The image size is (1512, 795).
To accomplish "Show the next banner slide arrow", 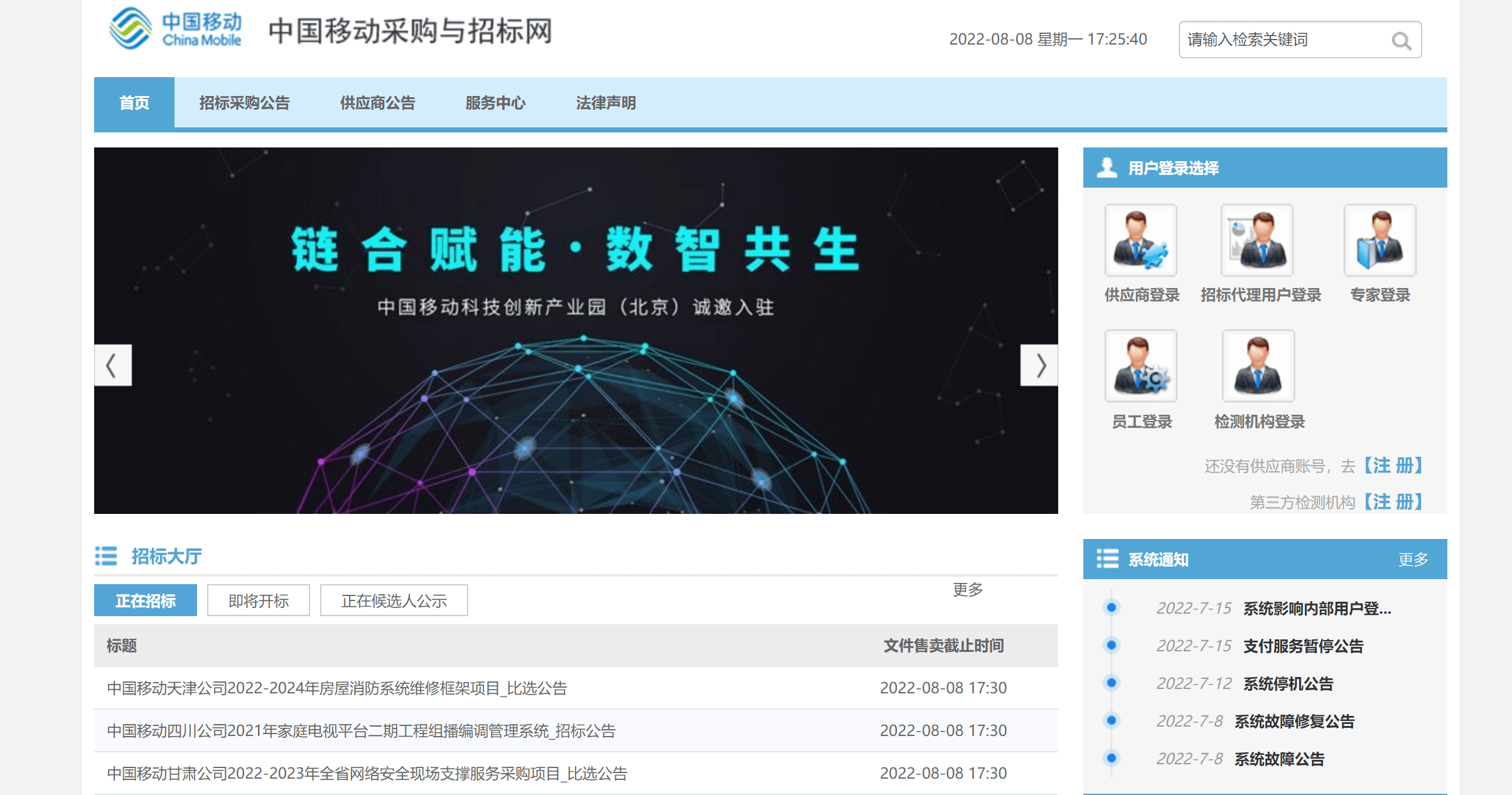I will point(1039,365).
